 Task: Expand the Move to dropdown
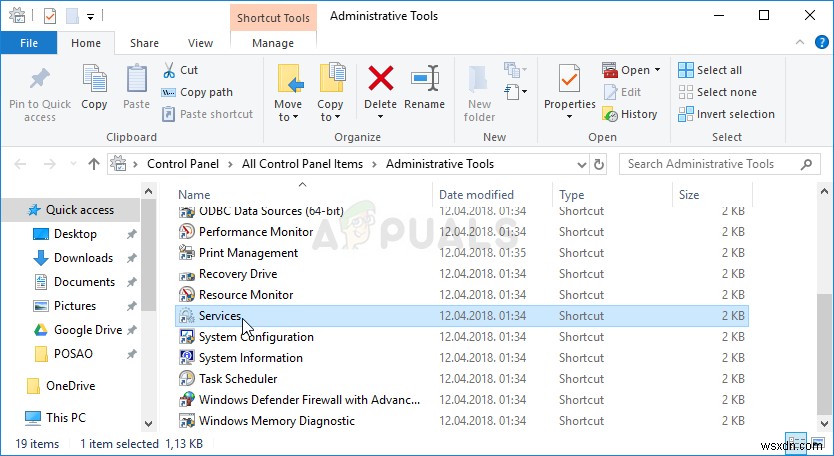coord(287,117)
